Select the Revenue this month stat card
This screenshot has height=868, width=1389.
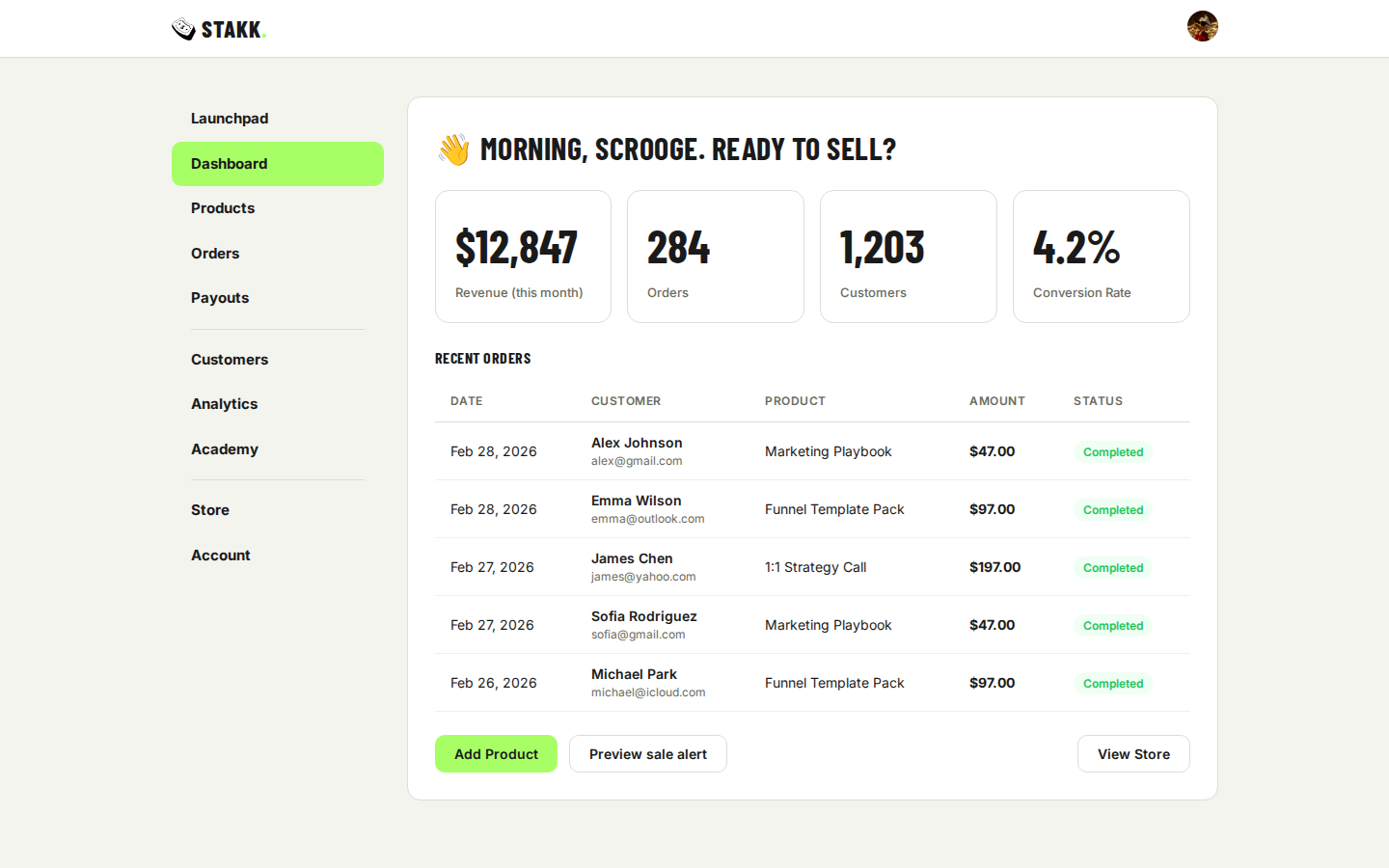click(523, 256)
